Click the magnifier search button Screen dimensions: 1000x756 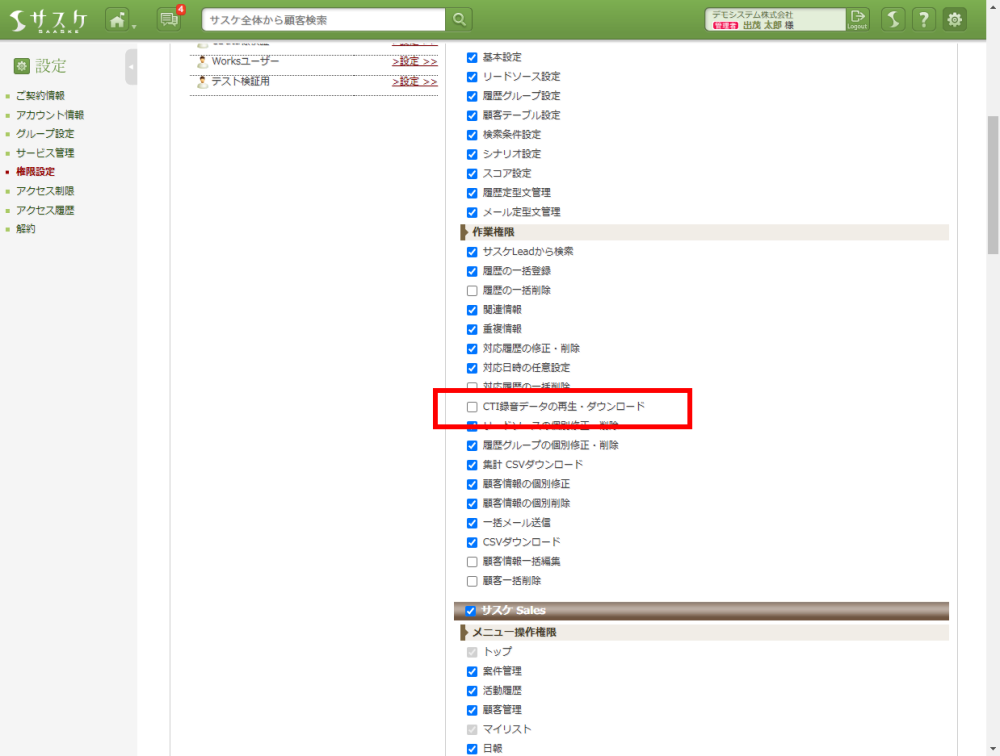pos(459,19)
